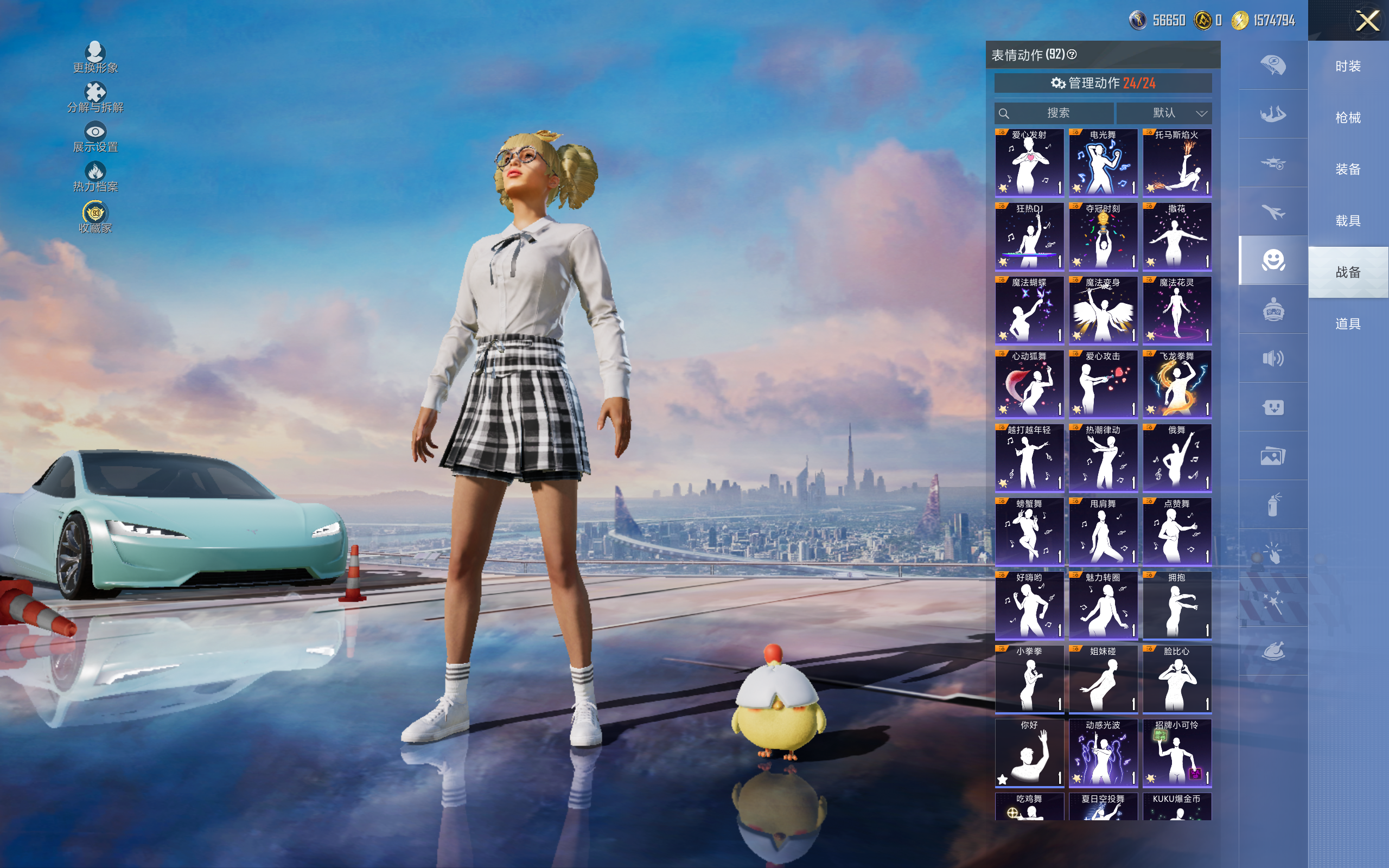Select the roast chicken category icon
Screen dimensions: 1389x868
click(1272, 651)
